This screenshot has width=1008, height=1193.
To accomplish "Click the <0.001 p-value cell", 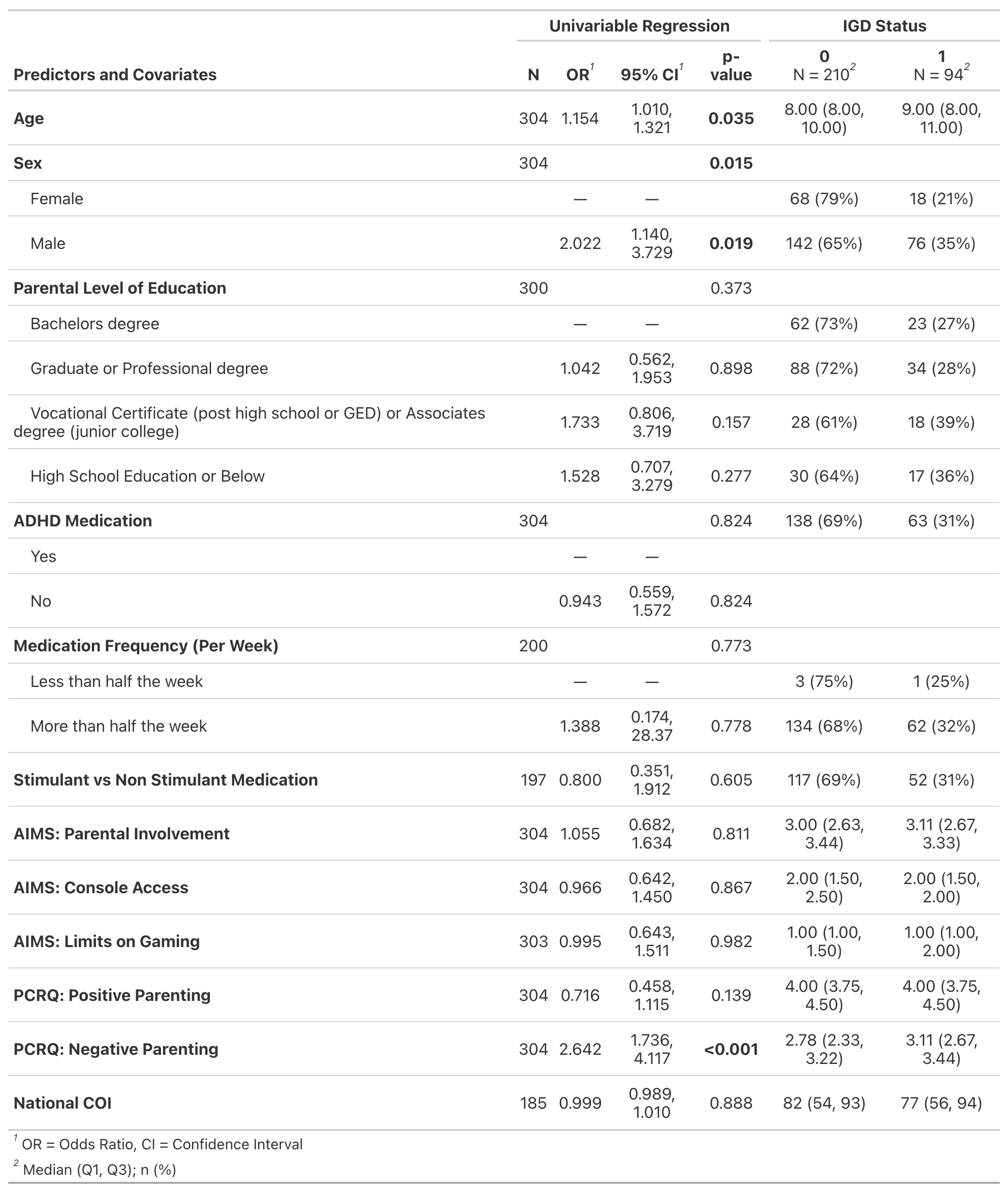I will 731,1050.
